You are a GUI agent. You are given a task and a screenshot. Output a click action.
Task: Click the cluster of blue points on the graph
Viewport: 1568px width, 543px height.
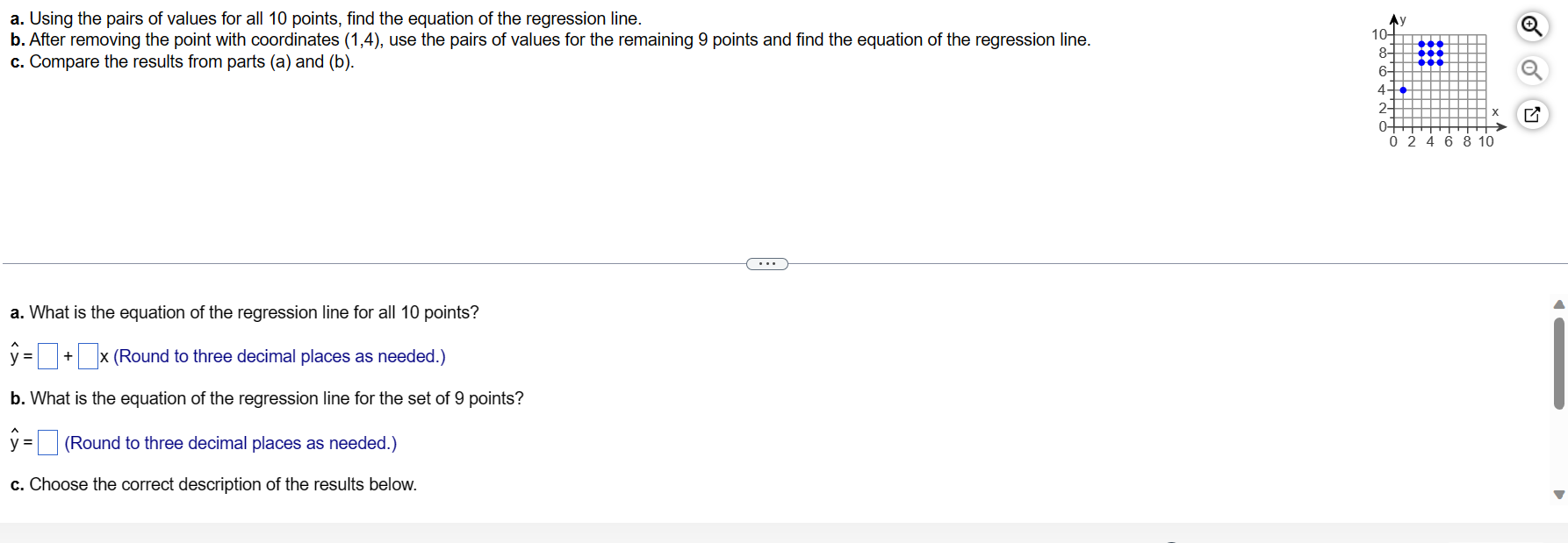pos(1429,54)
